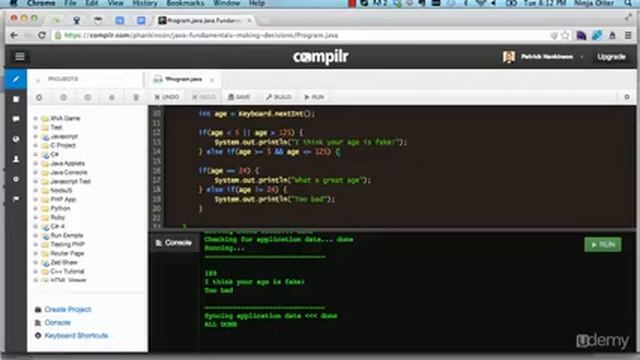
Task: Open the document icon in left sidebar
Action: (16, 99)
